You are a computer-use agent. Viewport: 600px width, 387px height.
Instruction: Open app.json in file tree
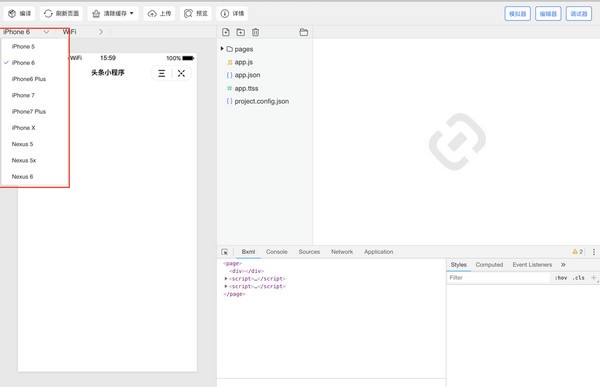247,75
